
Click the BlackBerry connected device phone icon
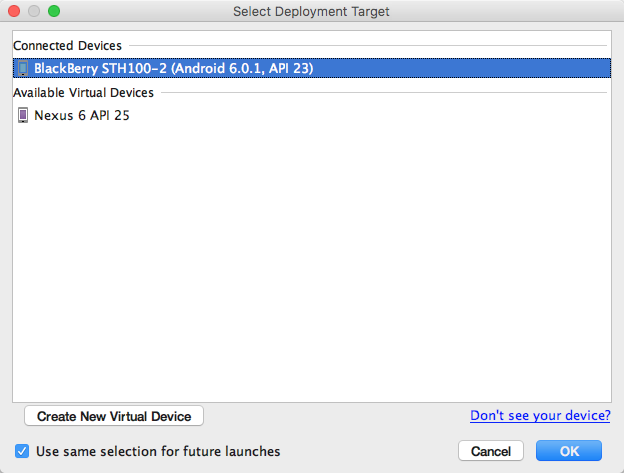coord(23,68)
